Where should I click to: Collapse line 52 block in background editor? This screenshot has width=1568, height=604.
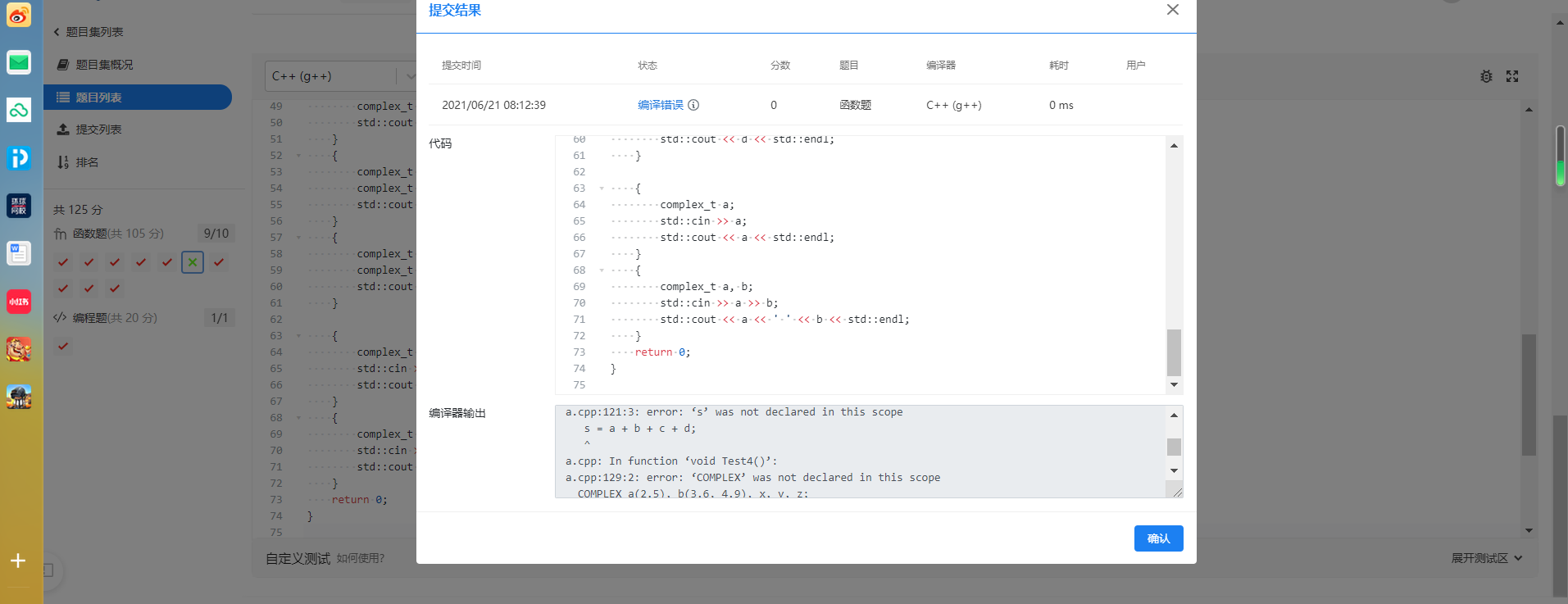point(298,156)
